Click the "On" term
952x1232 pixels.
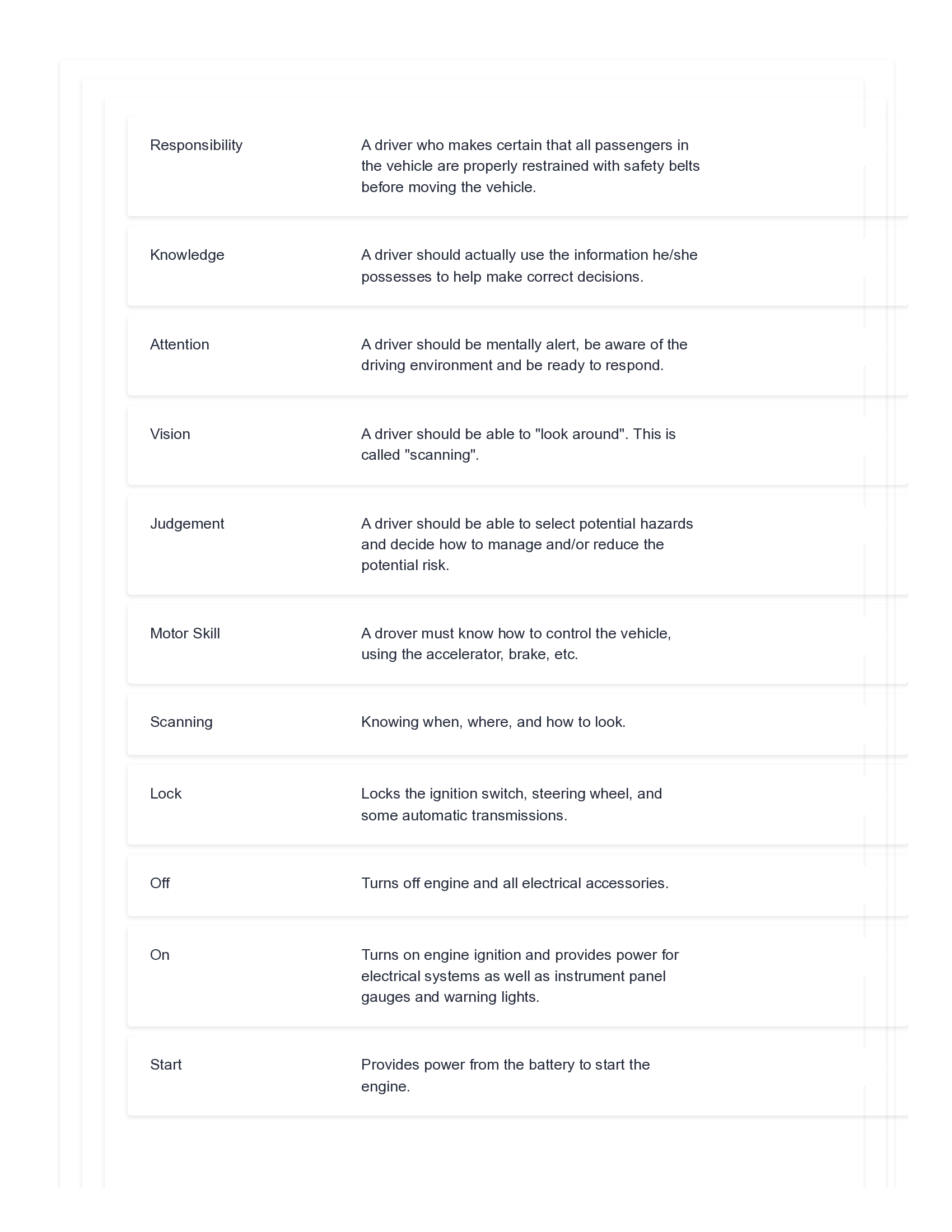click(x=160, y=954)
